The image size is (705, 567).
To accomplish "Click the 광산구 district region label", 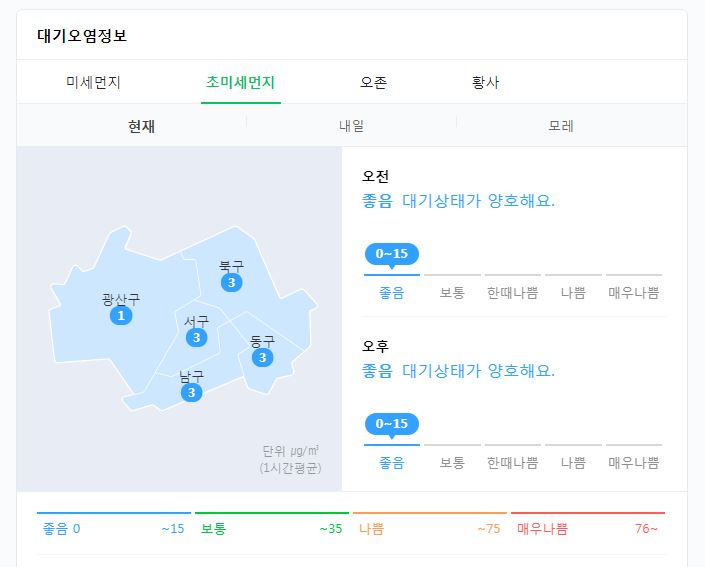I will click(121, 299).
